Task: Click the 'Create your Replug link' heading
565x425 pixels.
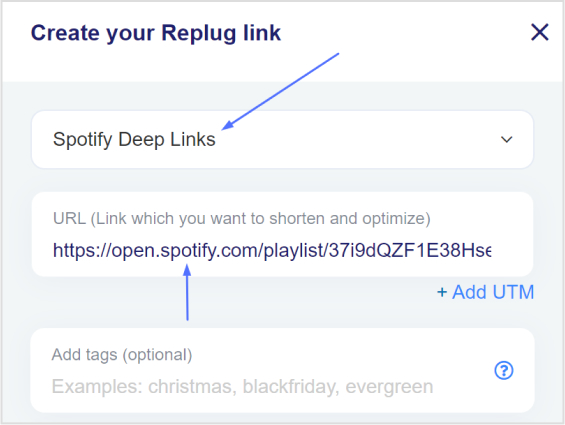Action: tap(156, 33)
